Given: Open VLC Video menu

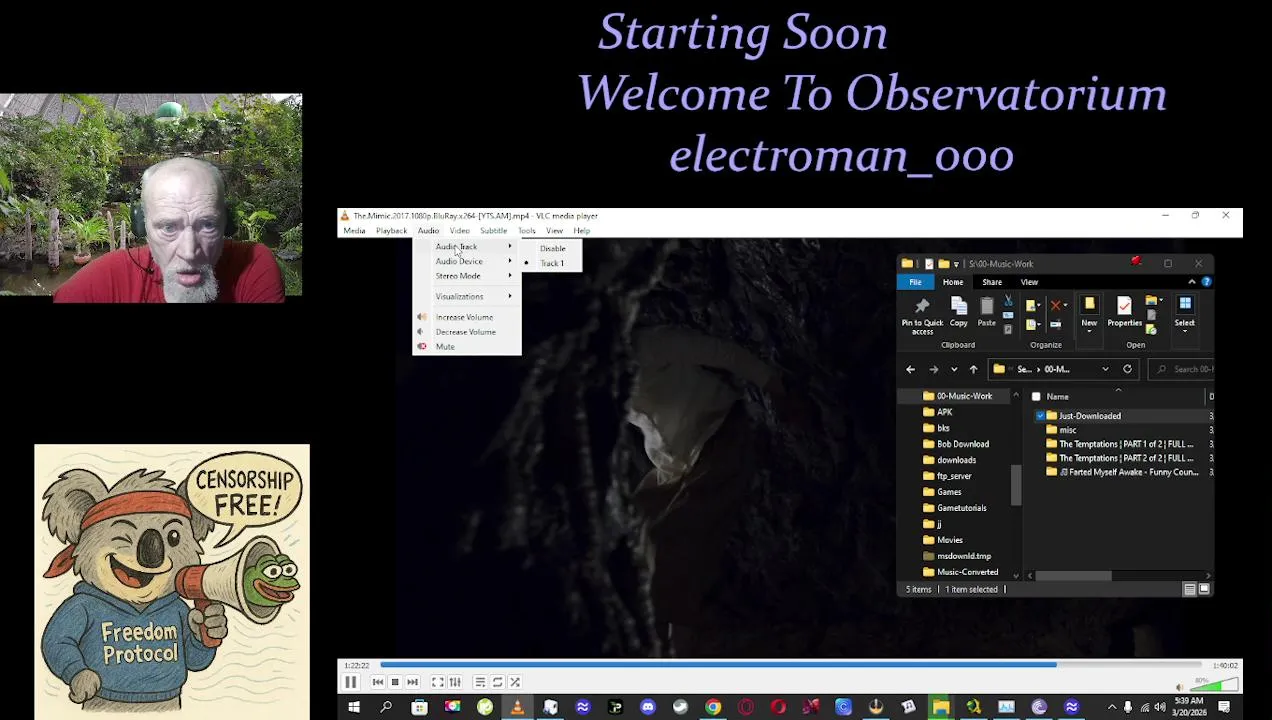Looking at the screenshot, I should pos(459,231).
